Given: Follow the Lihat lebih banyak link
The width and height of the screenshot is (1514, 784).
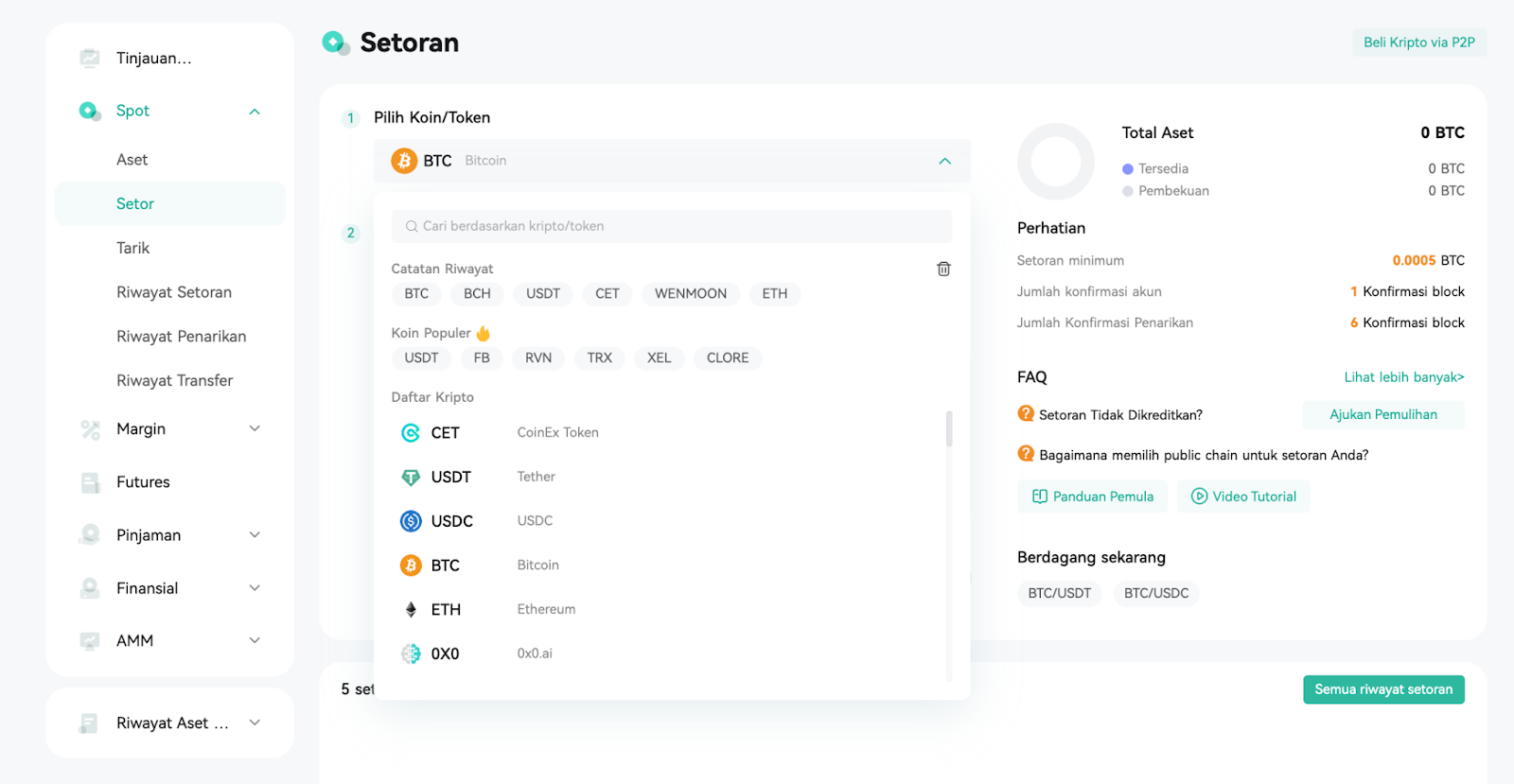Looking at the screenshot, I should (1404, 377).
